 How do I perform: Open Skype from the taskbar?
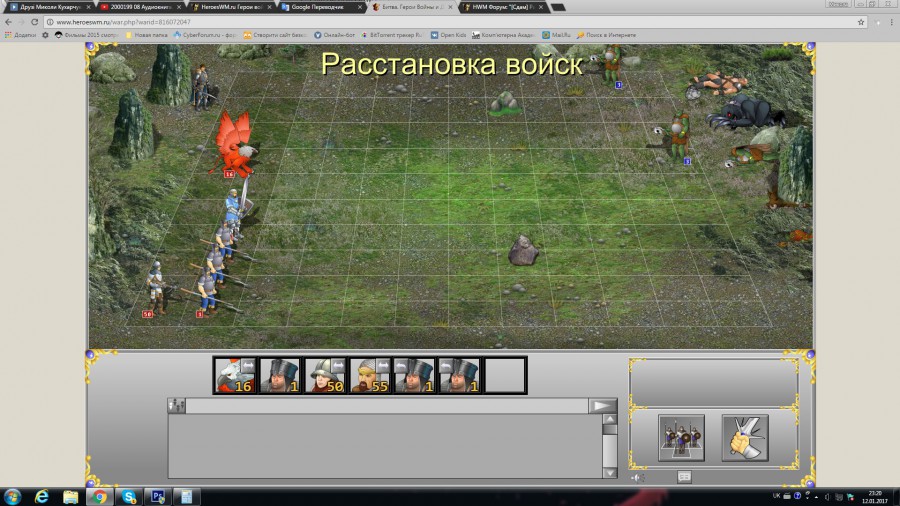pos(129,497)
